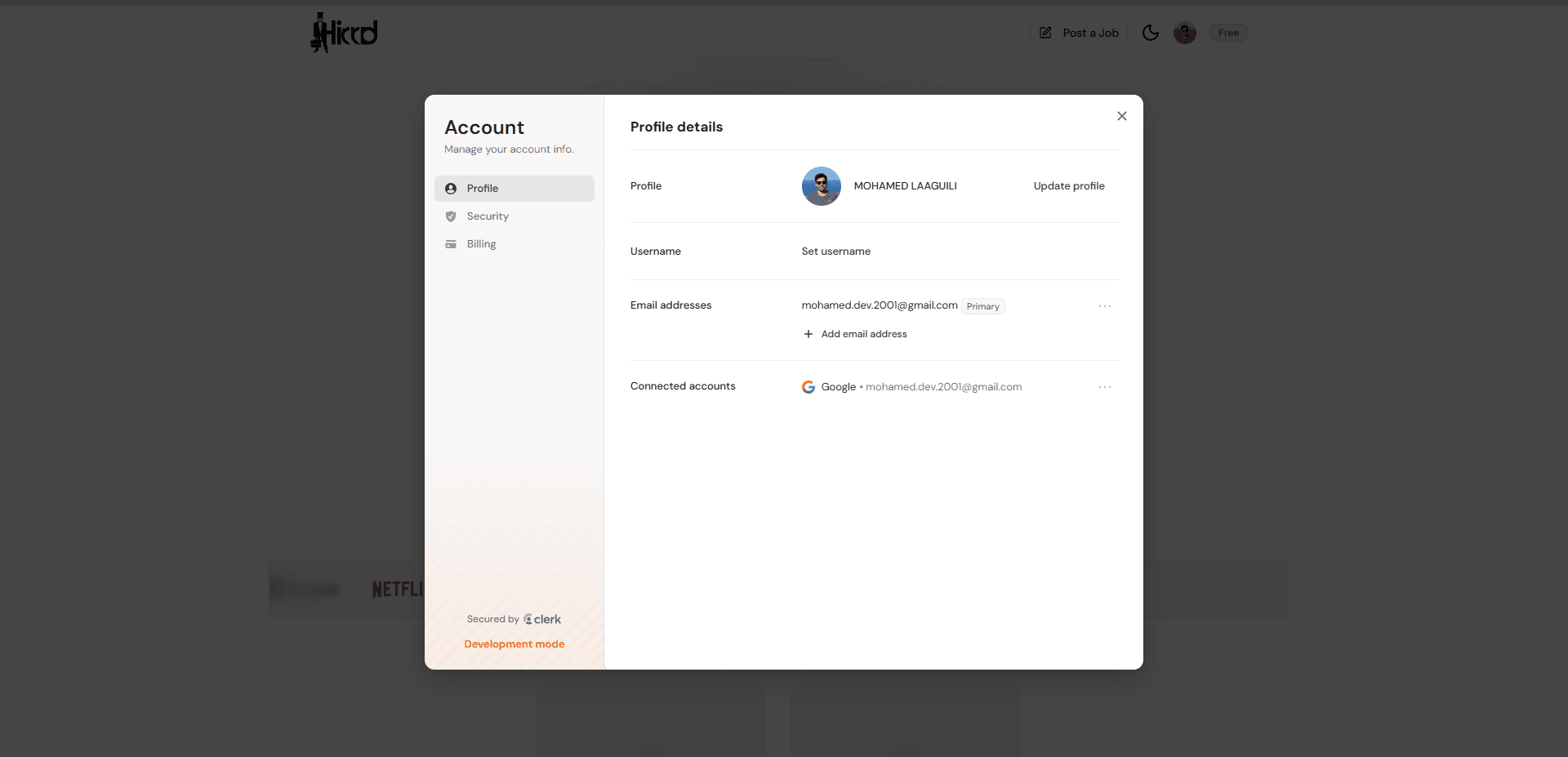This screenshot has width=1568, height=757.
Task: Click Post a Job button
Action: pos(1079,33)
